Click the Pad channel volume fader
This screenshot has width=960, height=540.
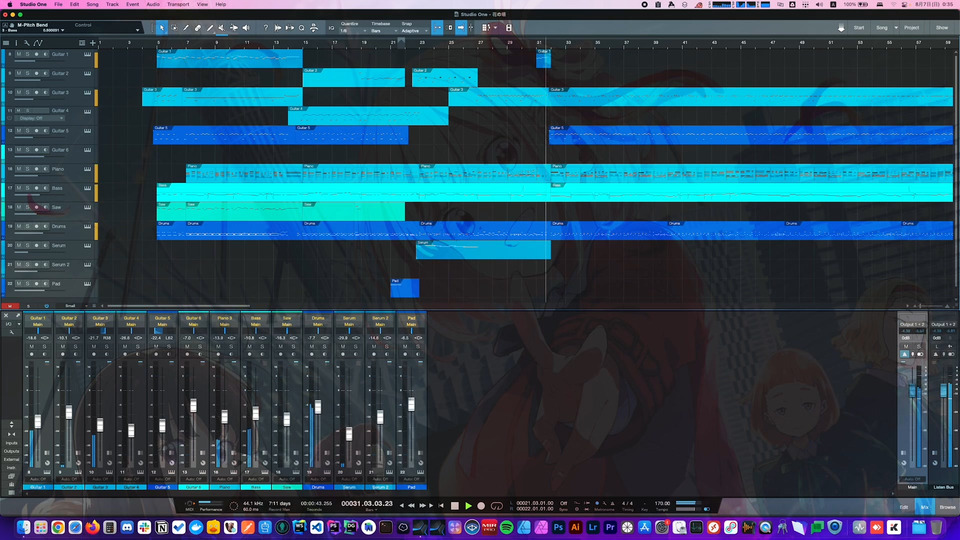click(411, 404)
